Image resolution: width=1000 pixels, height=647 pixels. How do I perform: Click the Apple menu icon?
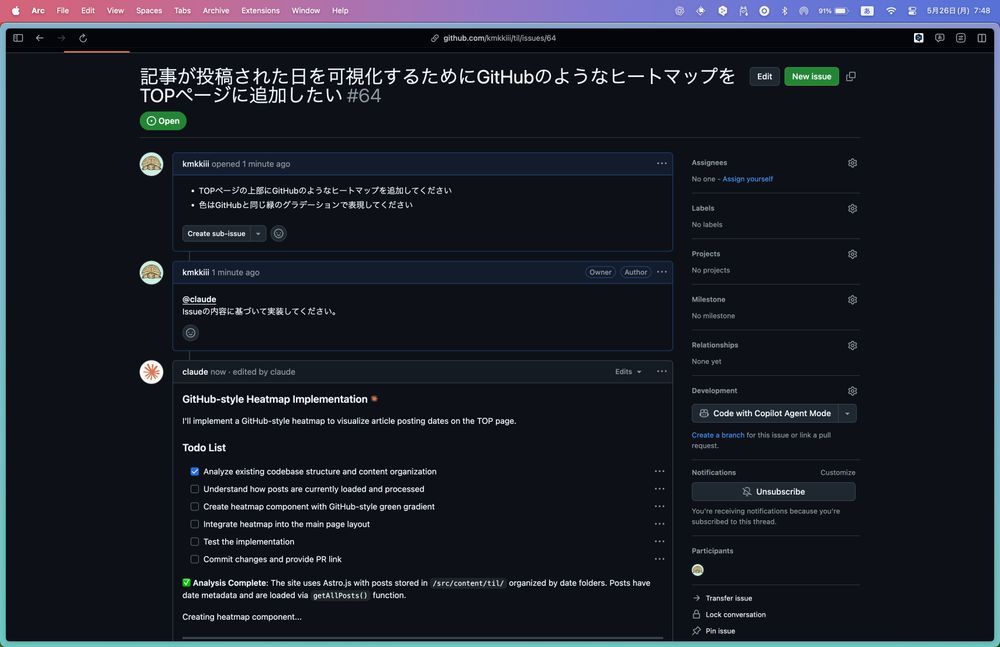[15, 11]
